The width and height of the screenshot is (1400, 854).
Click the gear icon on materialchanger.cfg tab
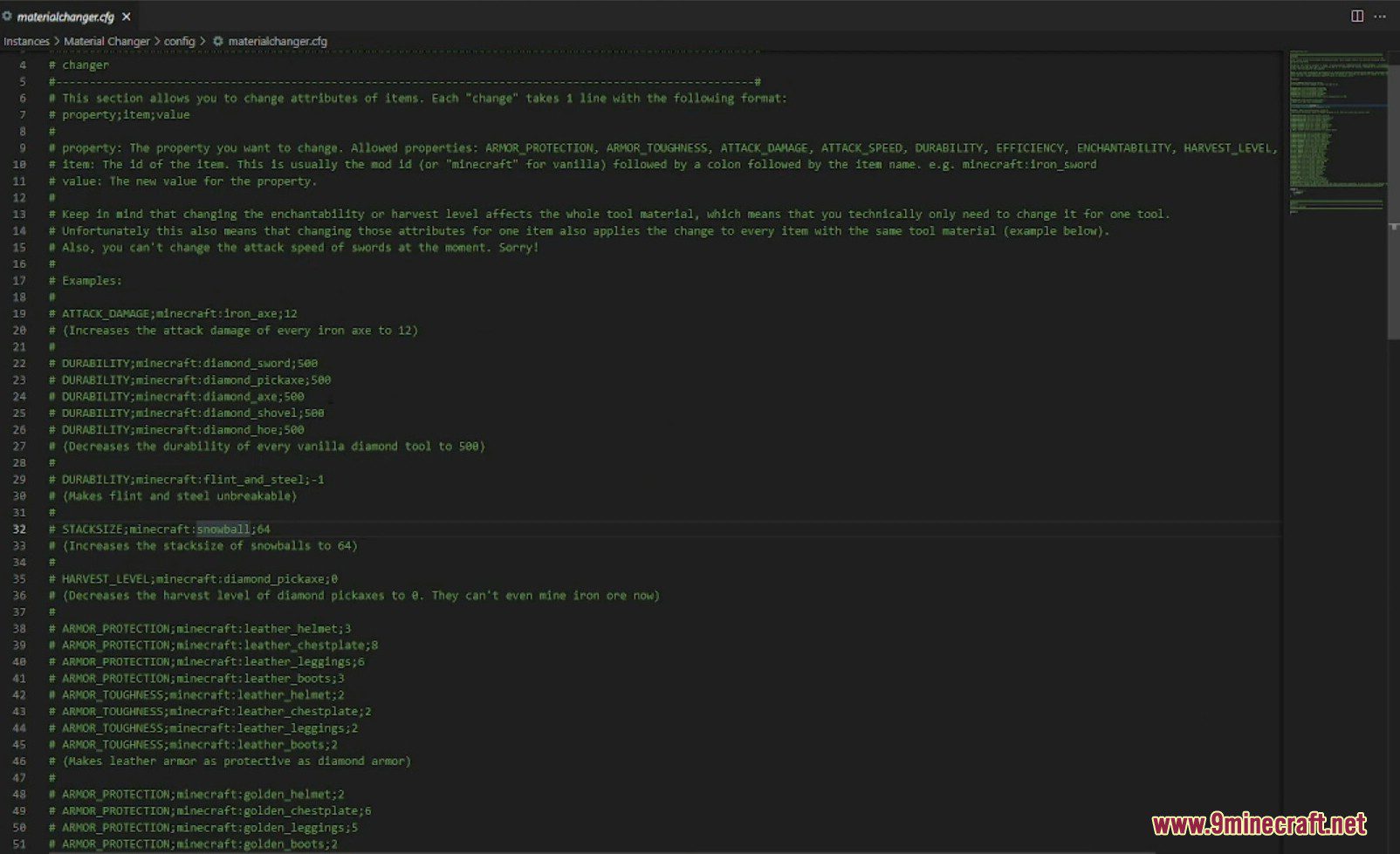[7, 17]
